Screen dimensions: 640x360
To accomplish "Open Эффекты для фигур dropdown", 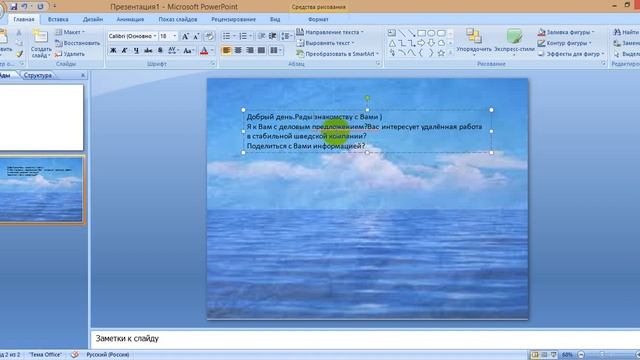I will (571, 54).
